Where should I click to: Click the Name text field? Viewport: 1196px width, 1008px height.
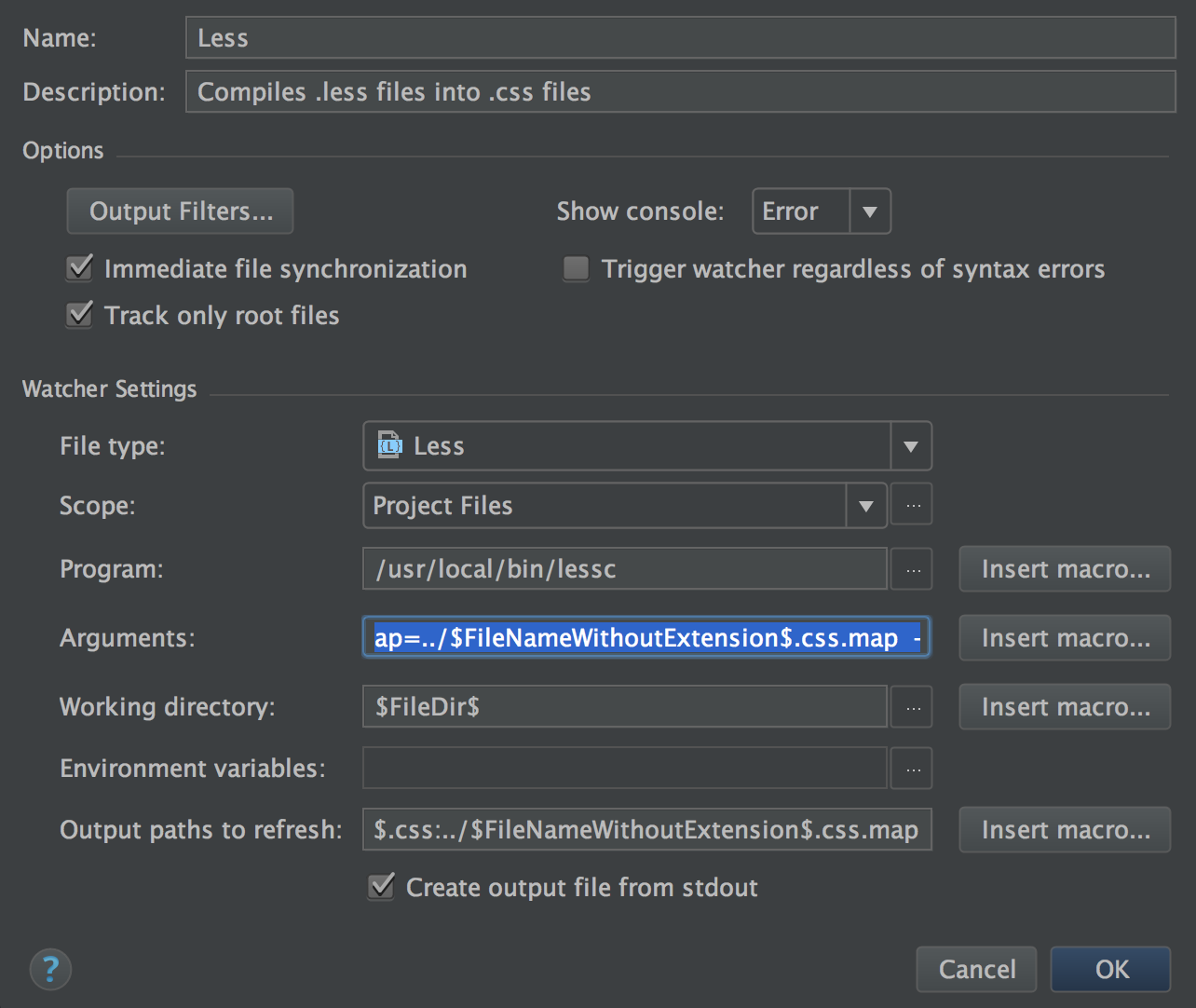coord(680,38)
